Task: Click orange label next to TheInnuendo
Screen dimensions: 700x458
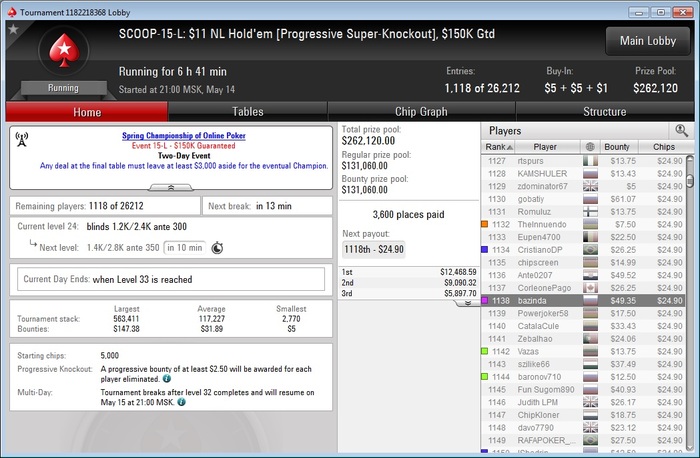Action: [484, 224]
